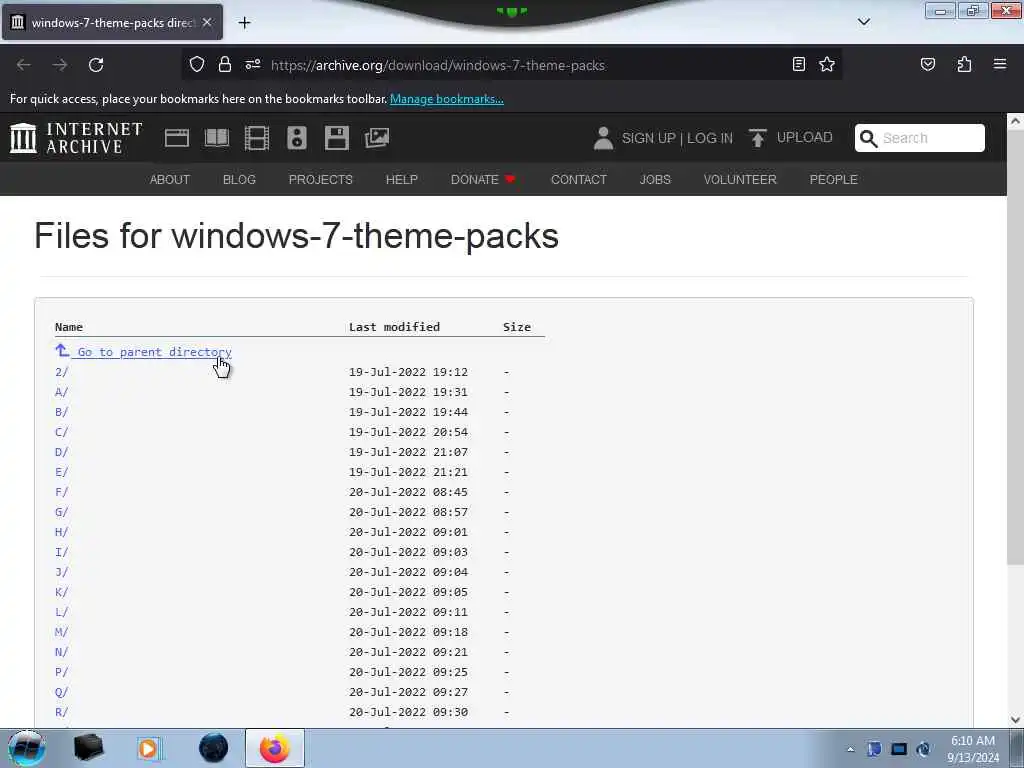The height and width of the screenshot is (768, 1024).
Task: Click the UPLOAD link text
Action: coord(805,137)
